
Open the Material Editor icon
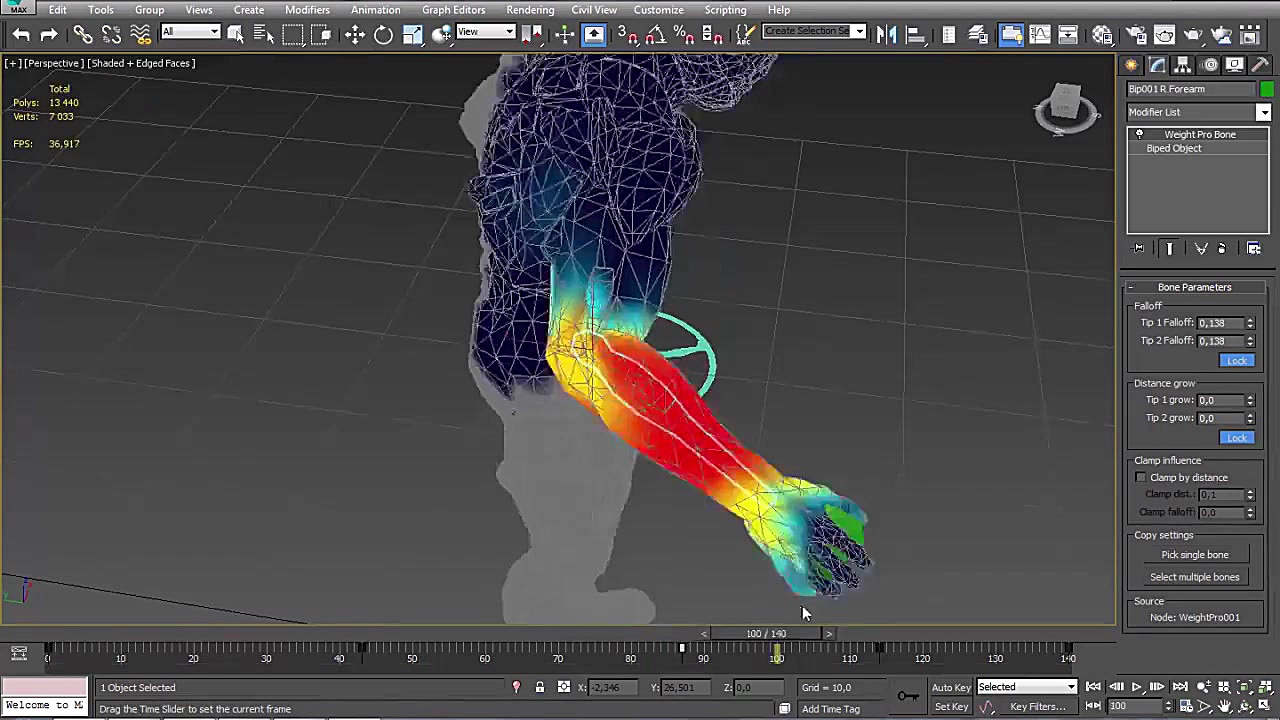tap(1102, 35)
